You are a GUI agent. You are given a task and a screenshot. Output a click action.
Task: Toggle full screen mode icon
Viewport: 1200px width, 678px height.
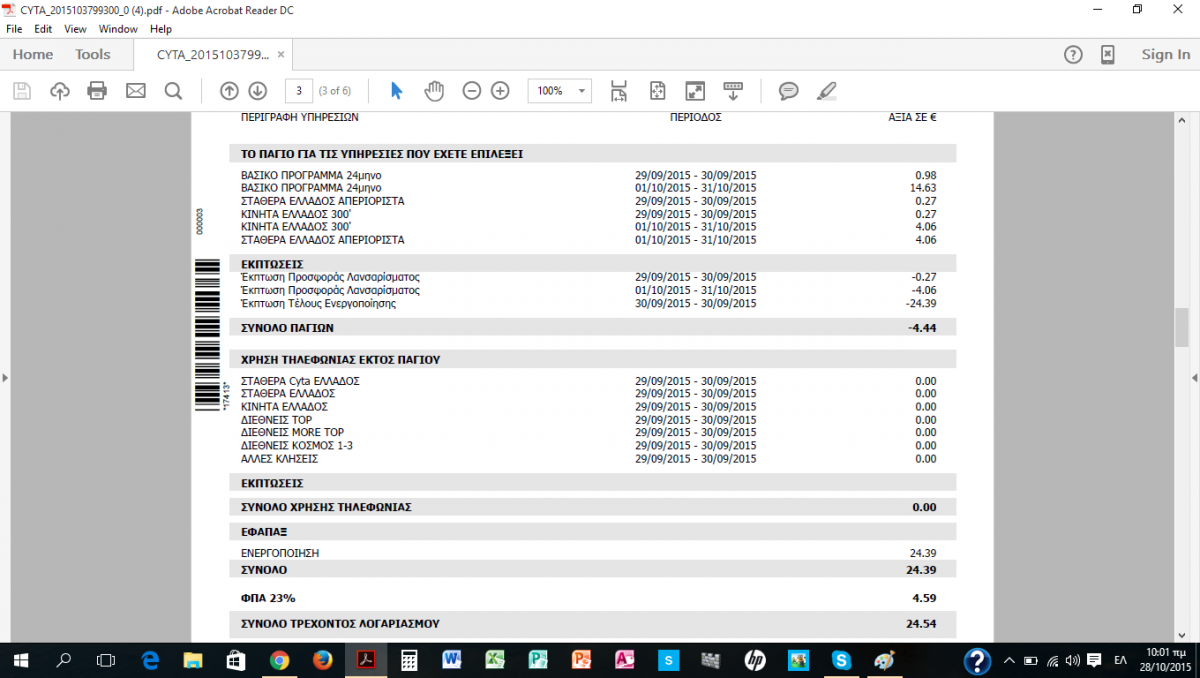pyautogui.click(x=695, y=91)
